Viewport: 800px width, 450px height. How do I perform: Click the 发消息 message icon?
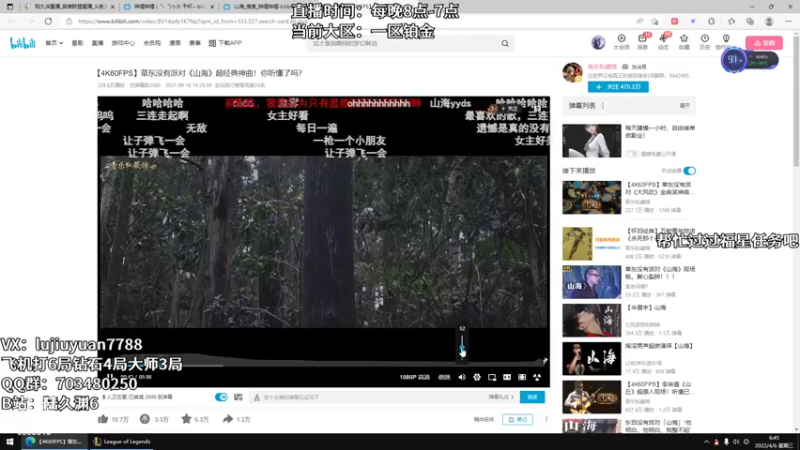(x=625, y=67)
